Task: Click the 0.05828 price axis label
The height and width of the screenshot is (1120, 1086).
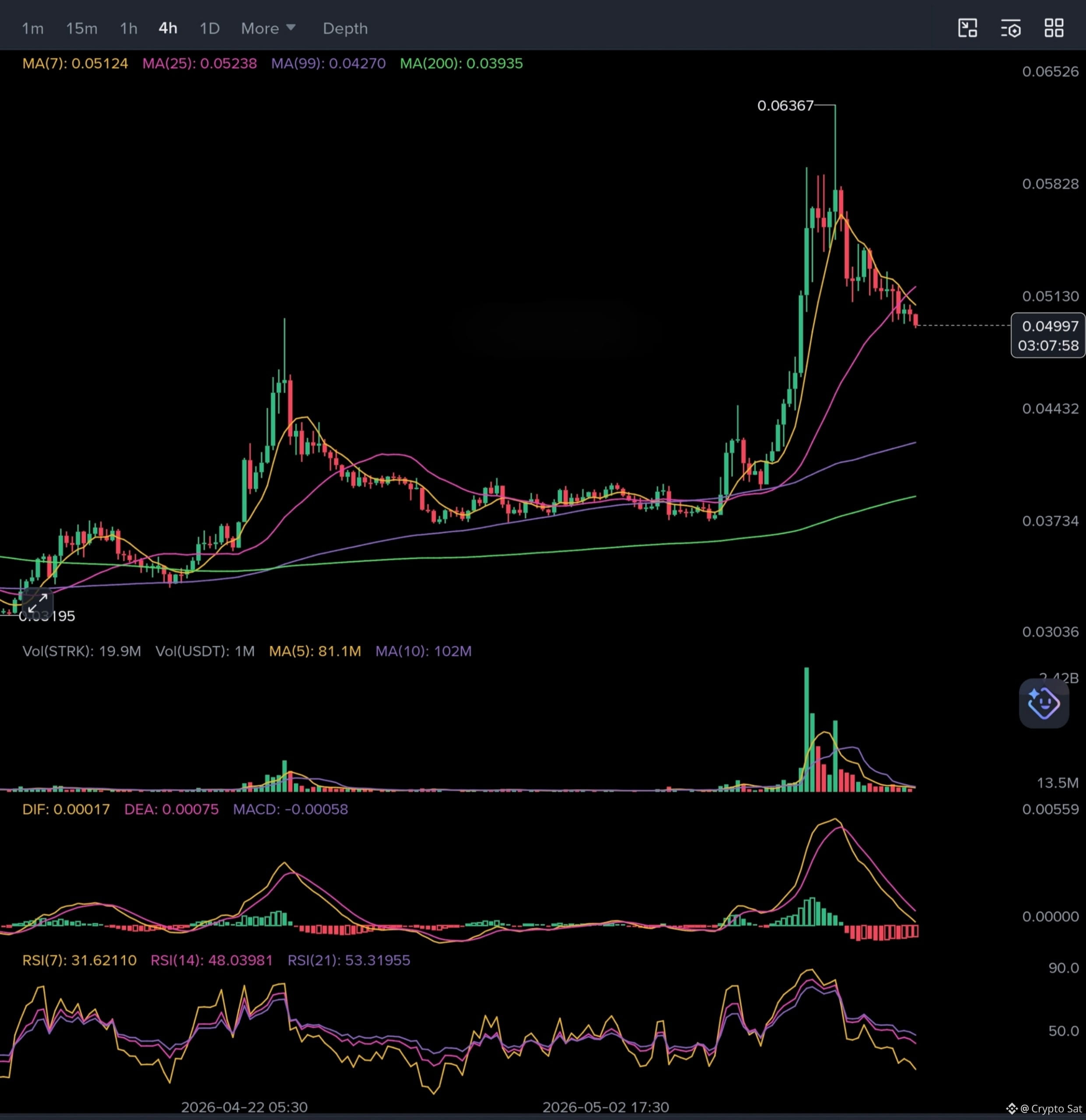Action: click(1050, 184)
